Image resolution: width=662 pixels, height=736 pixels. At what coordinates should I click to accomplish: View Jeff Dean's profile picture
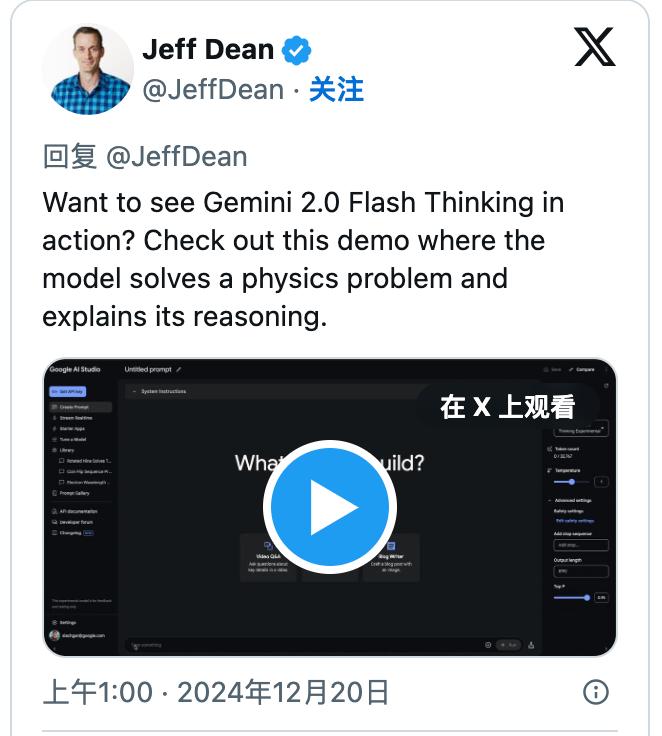click(x=88, y=69)
